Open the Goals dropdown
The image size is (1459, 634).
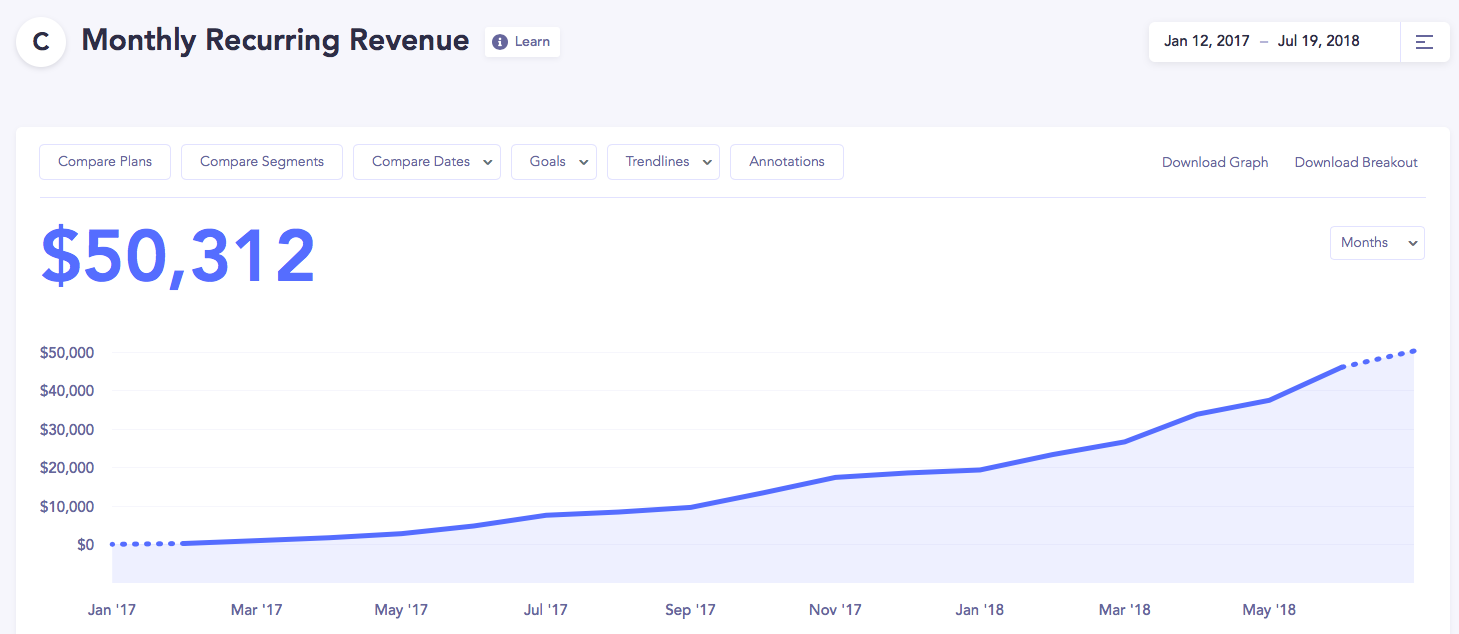point(554,162)
